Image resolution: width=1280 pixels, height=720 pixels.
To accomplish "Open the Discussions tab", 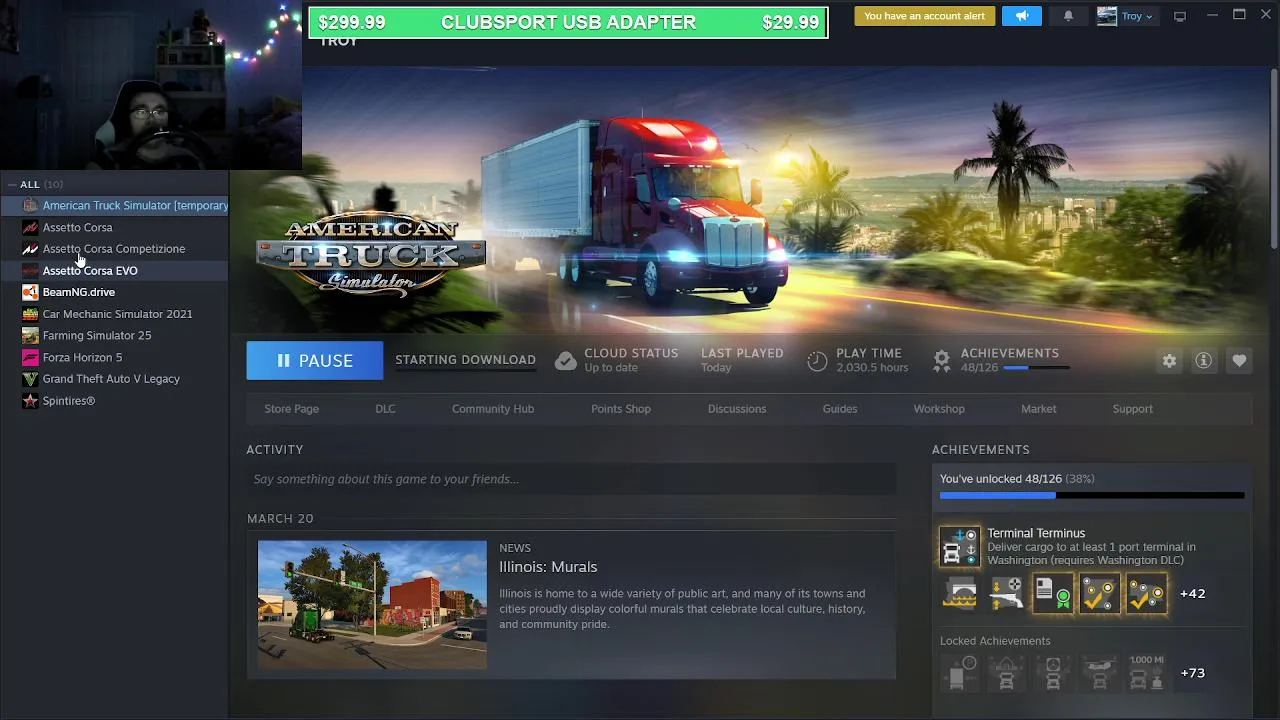I will click(737, 409).
